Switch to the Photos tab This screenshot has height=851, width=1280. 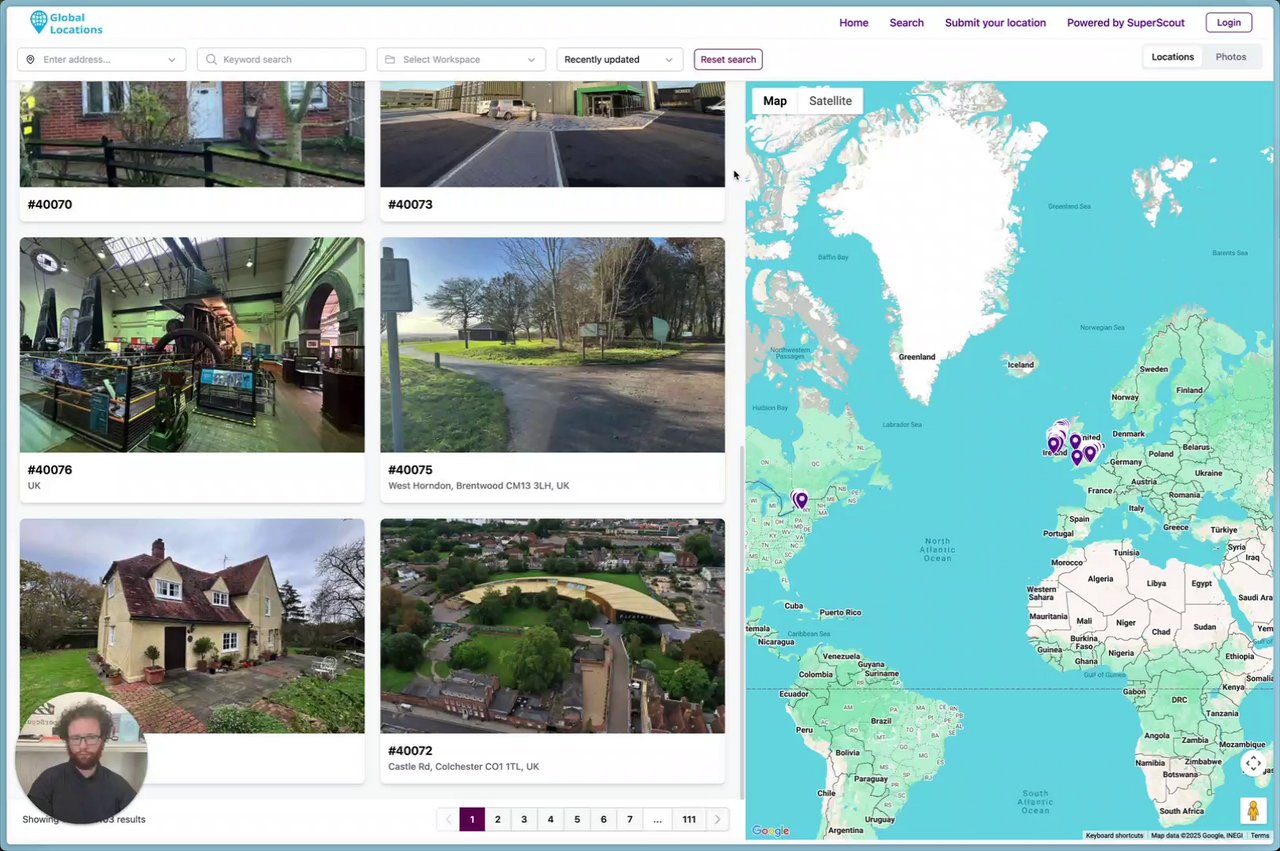coord(1231,57)
